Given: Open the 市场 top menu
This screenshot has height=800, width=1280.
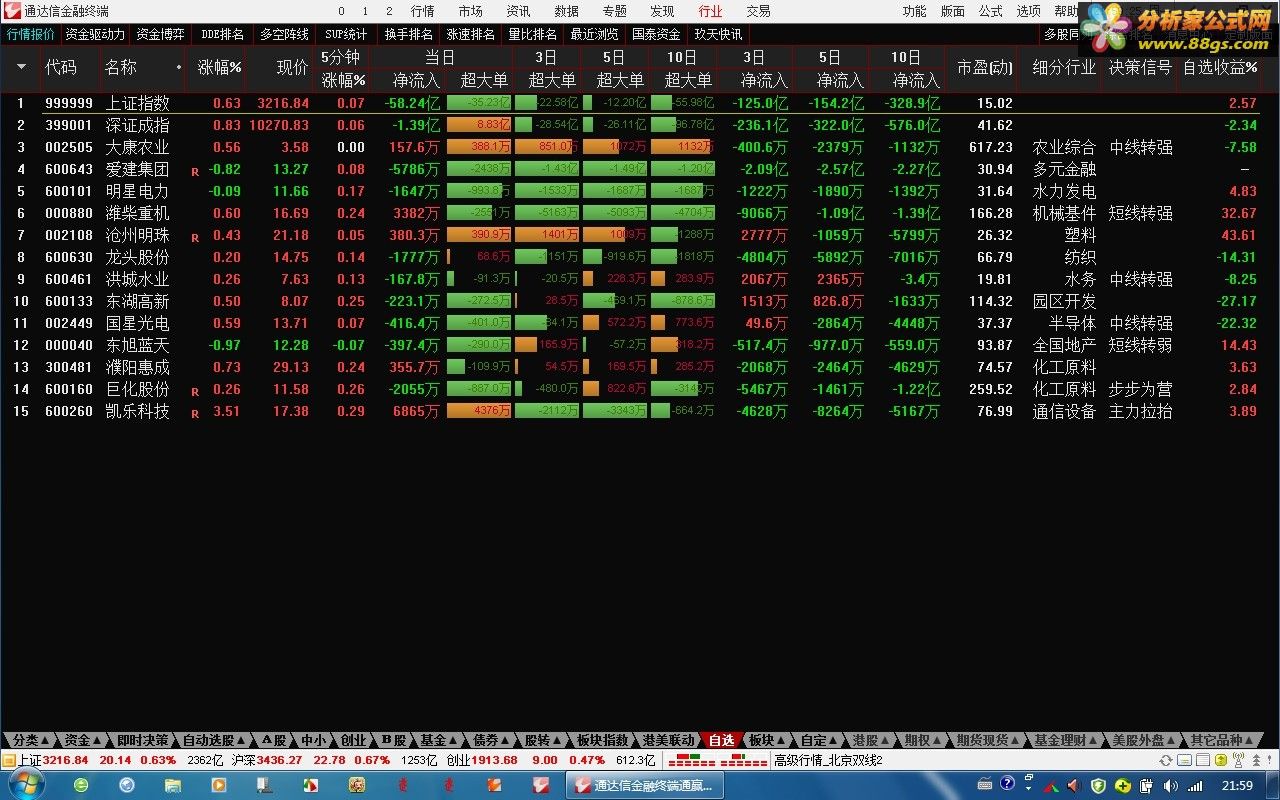Looking at the screenshot, I should pyautogui.click(x=470, y=11).
